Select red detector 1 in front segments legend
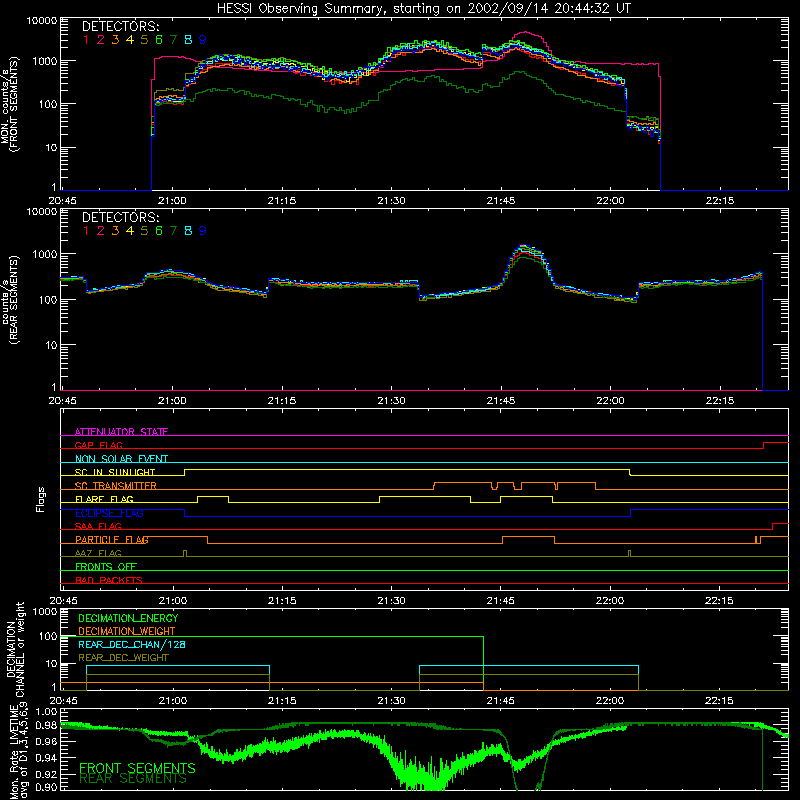The image size is (800, 800). 86,40
